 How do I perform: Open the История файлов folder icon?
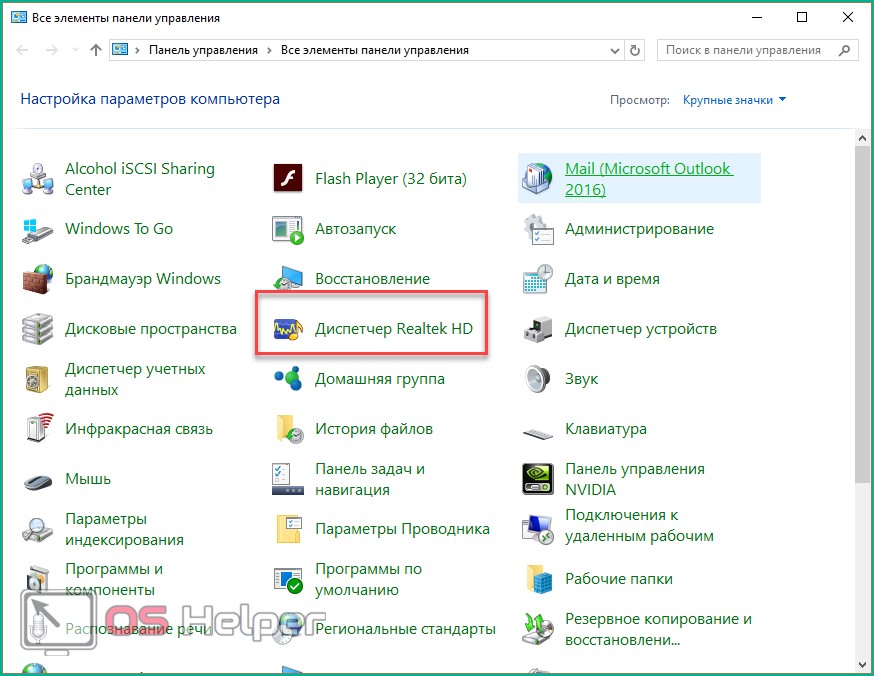289,429
